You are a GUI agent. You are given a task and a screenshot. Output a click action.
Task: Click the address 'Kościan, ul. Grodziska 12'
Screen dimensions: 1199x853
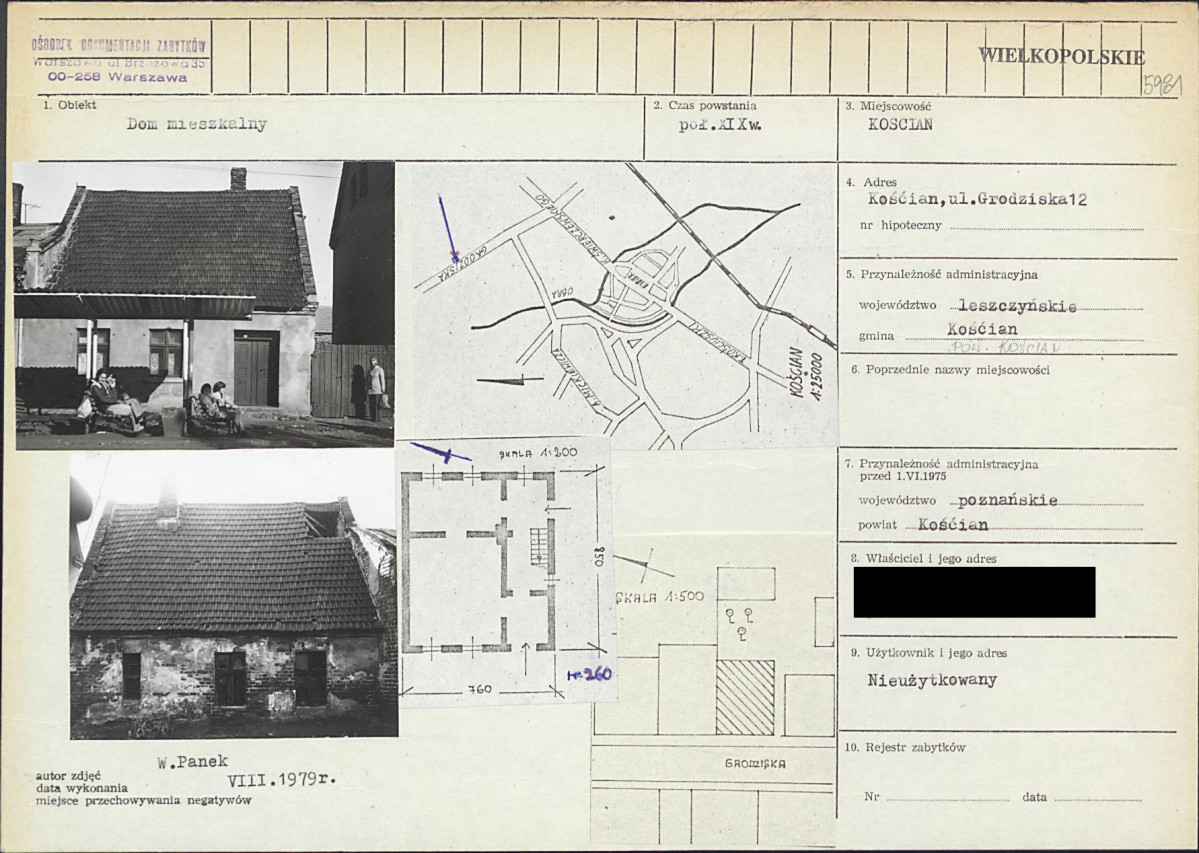tap(977, 200)
